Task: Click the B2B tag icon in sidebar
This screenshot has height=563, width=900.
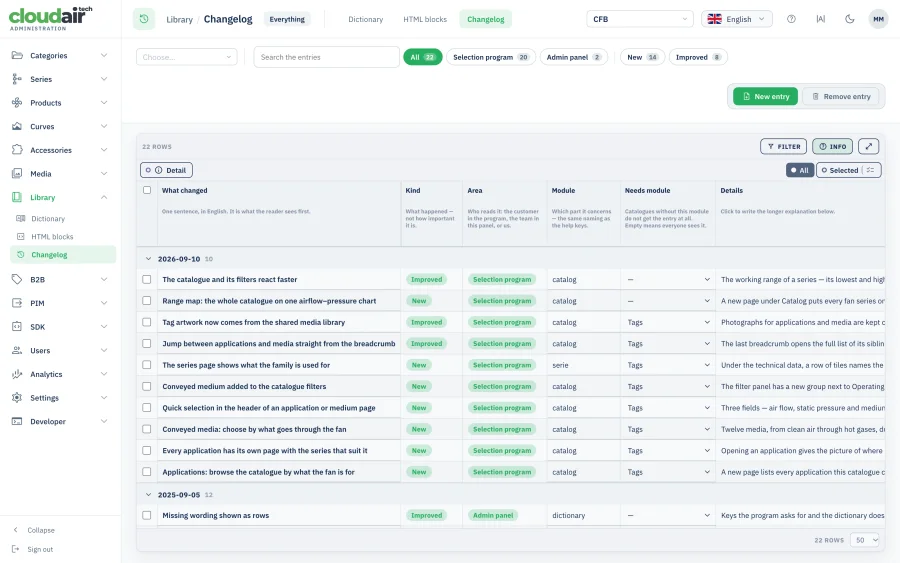Action: [17, 279]
